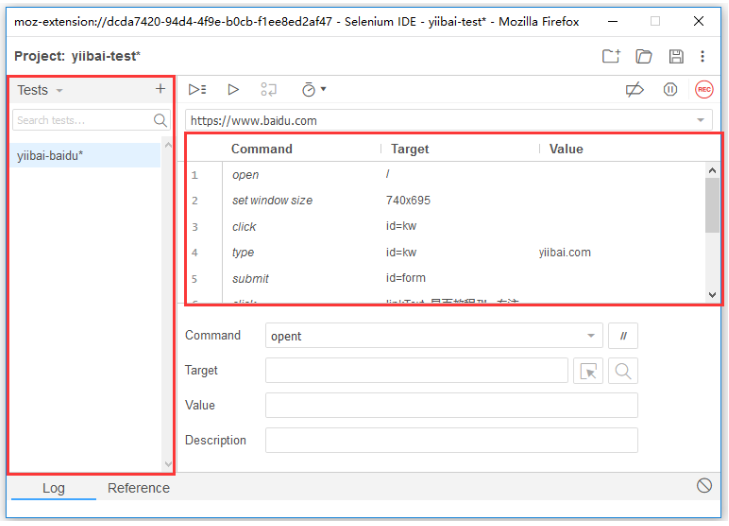Click the command list scrollbar thumb
Image resolution: width=729 pixels, height=526 pixels.
click(x=712, y=205)
